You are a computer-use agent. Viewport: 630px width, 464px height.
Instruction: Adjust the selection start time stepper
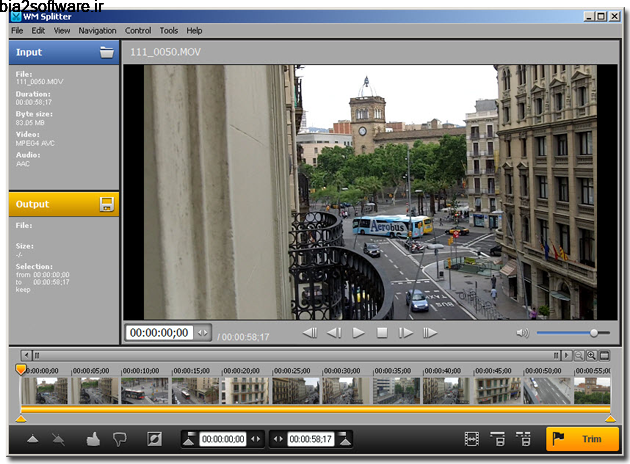click(x=255, y=439)
